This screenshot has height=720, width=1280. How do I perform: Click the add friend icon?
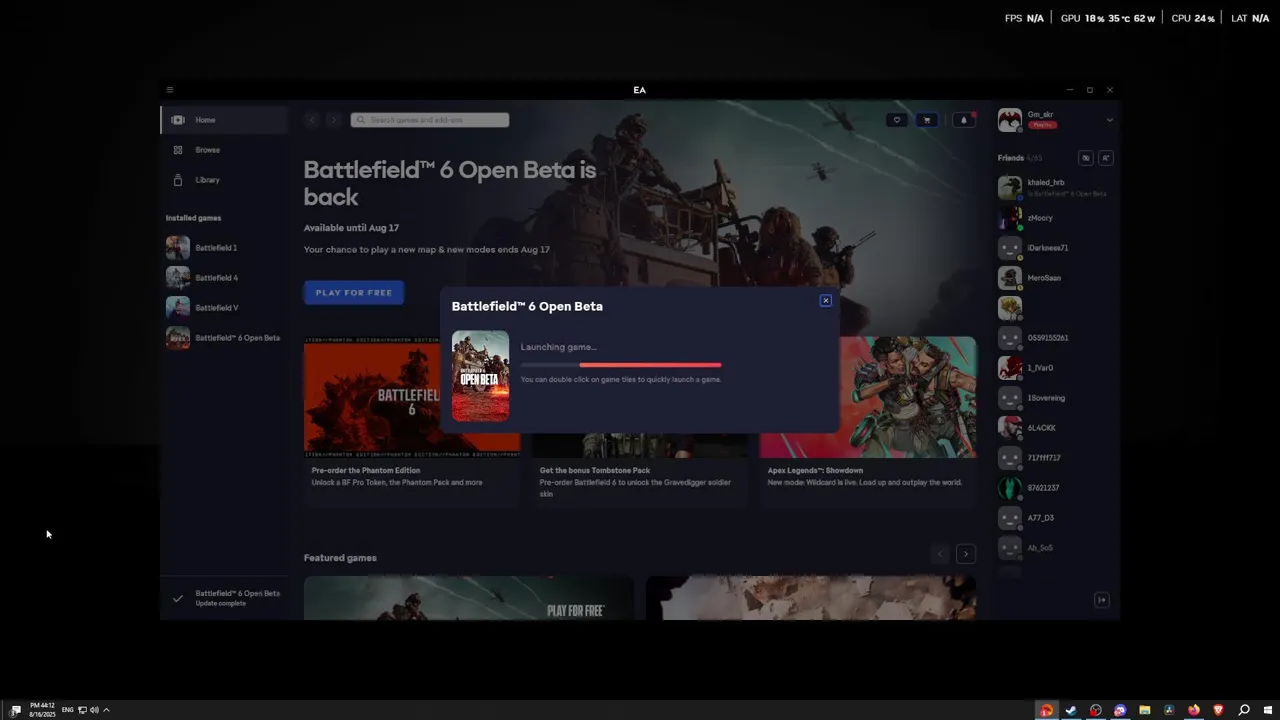(1106, 158)
